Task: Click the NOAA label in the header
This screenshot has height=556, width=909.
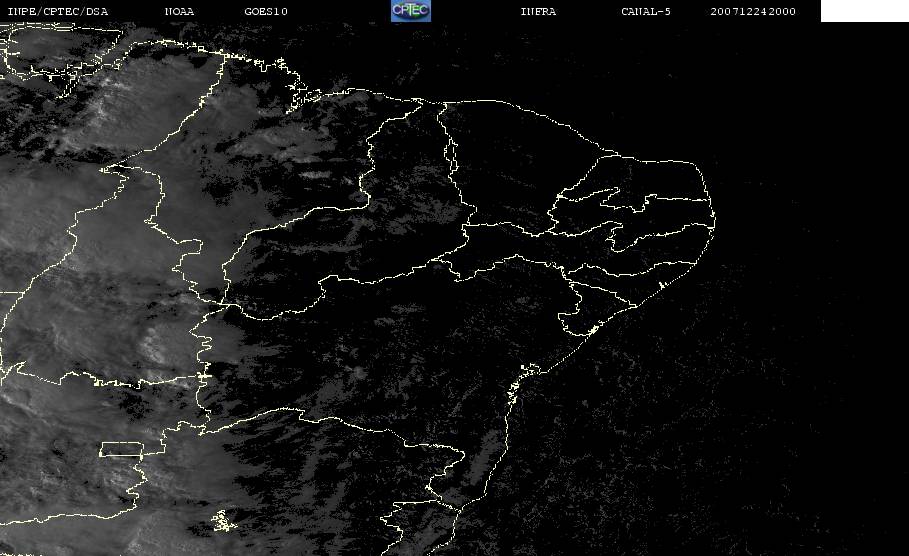Action: pyautogui.click(x=180, y=12)
